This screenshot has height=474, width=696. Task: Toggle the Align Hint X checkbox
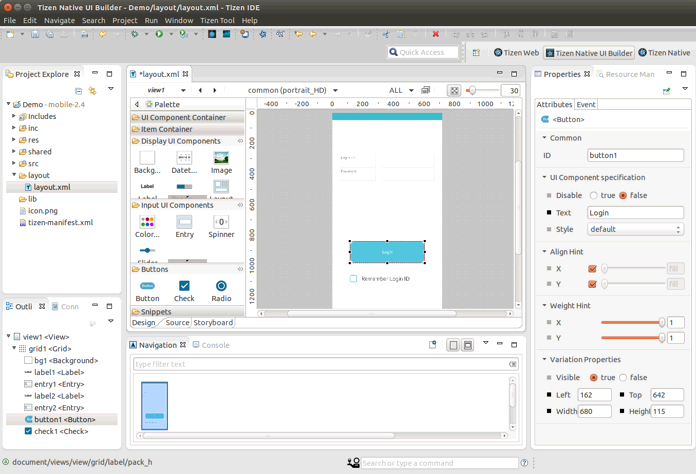592,268
